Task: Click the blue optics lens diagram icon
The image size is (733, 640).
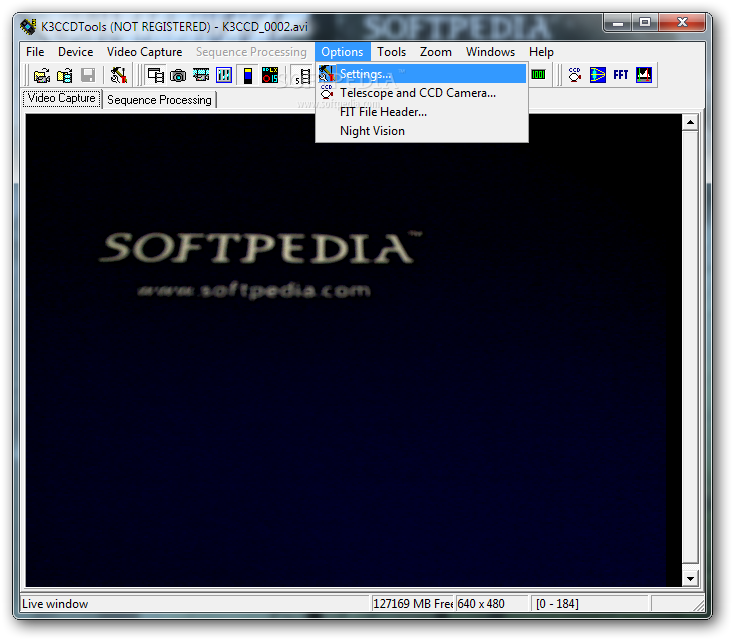Action: pyautogui.click(x=597, y=75)
